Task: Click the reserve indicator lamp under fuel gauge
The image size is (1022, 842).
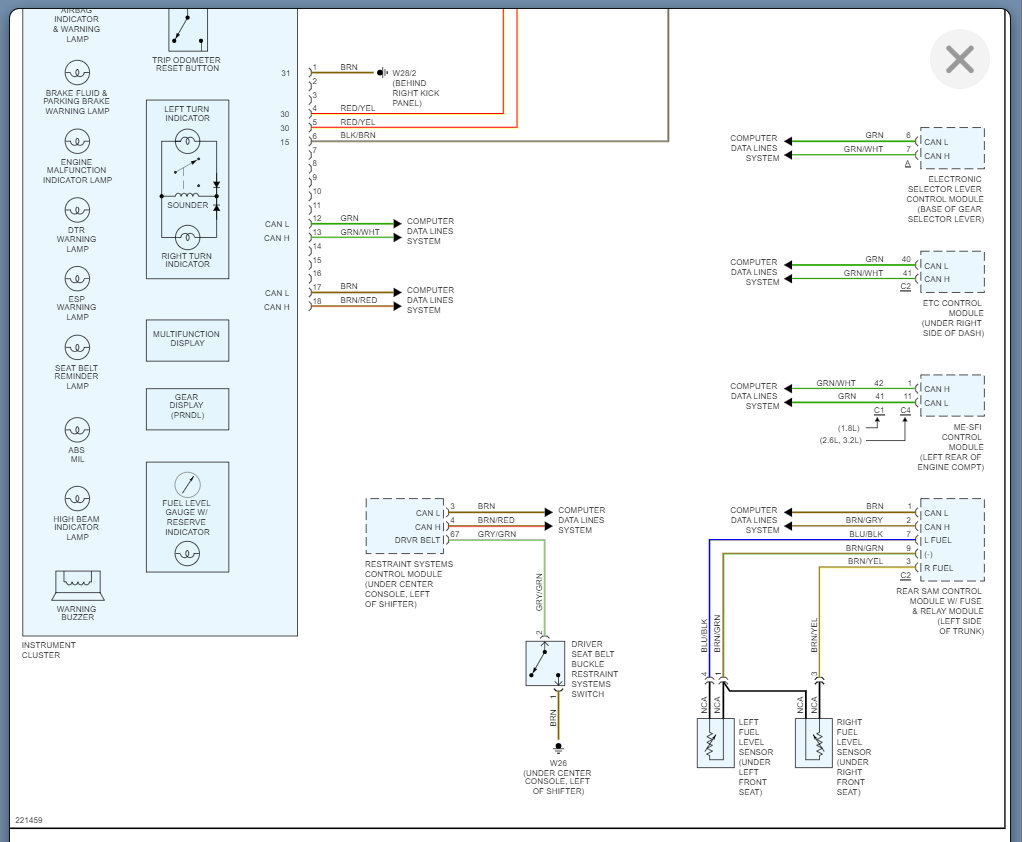Action: [x=188, y=554]
